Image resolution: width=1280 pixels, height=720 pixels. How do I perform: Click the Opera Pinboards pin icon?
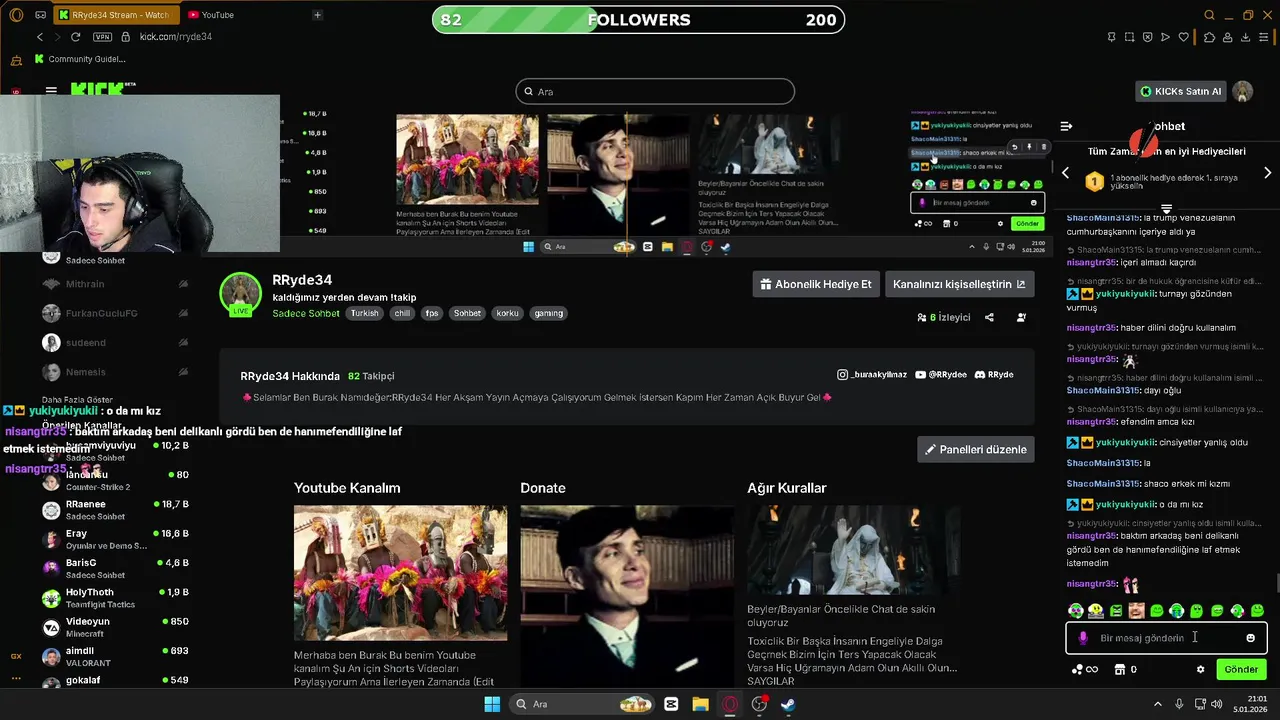click(x=1112, y=37)
